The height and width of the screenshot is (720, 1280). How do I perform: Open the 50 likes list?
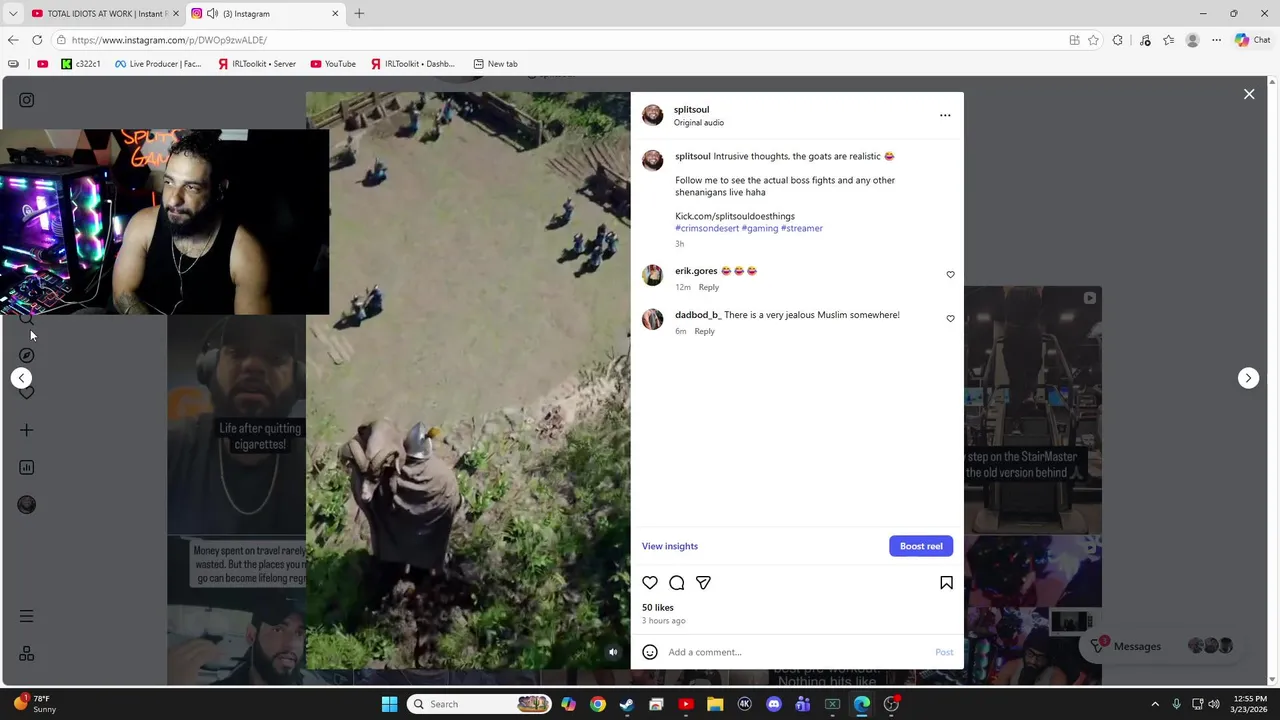(x=658, y=608)
